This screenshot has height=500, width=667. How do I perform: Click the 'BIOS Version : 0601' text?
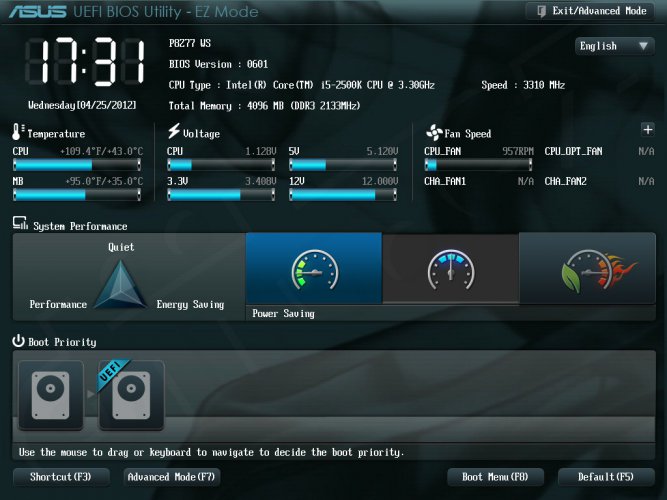coord(218,64)
